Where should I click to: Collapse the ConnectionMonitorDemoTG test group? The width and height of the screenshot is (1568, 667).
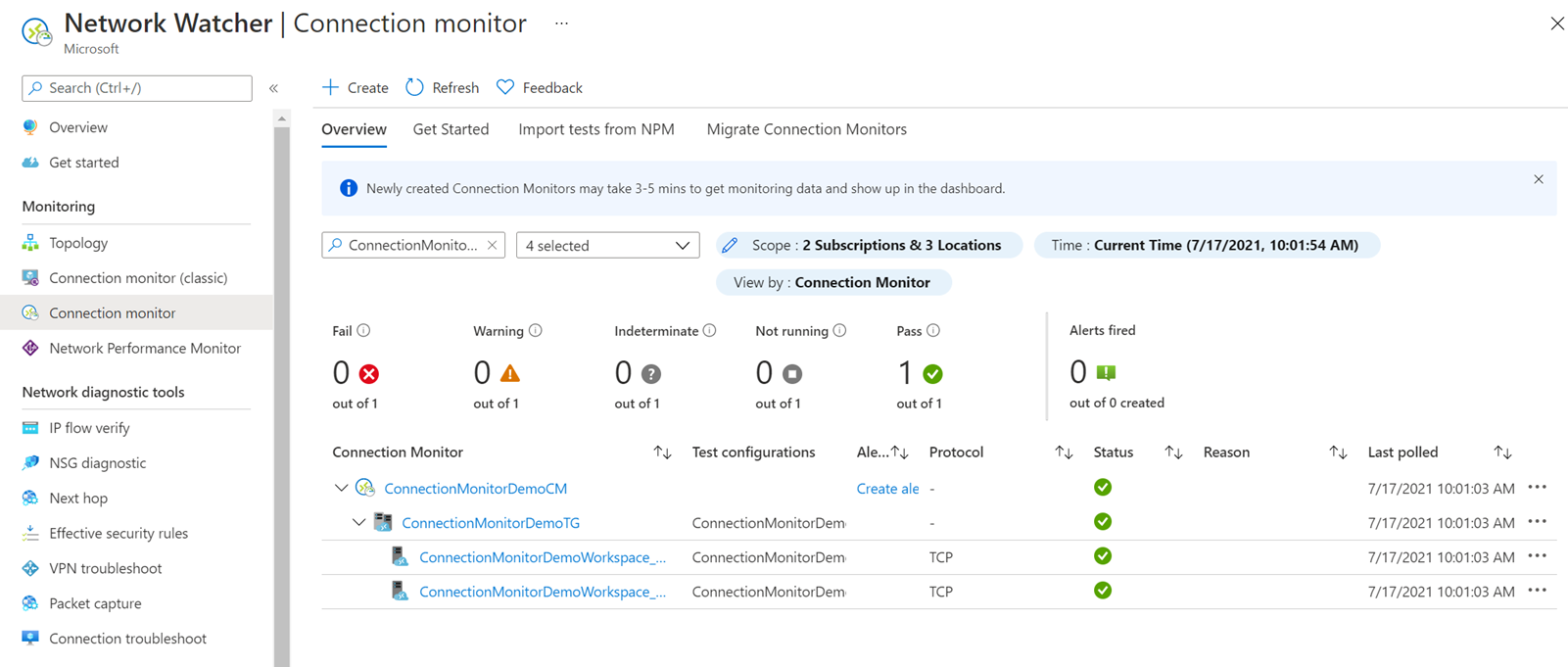358,523
